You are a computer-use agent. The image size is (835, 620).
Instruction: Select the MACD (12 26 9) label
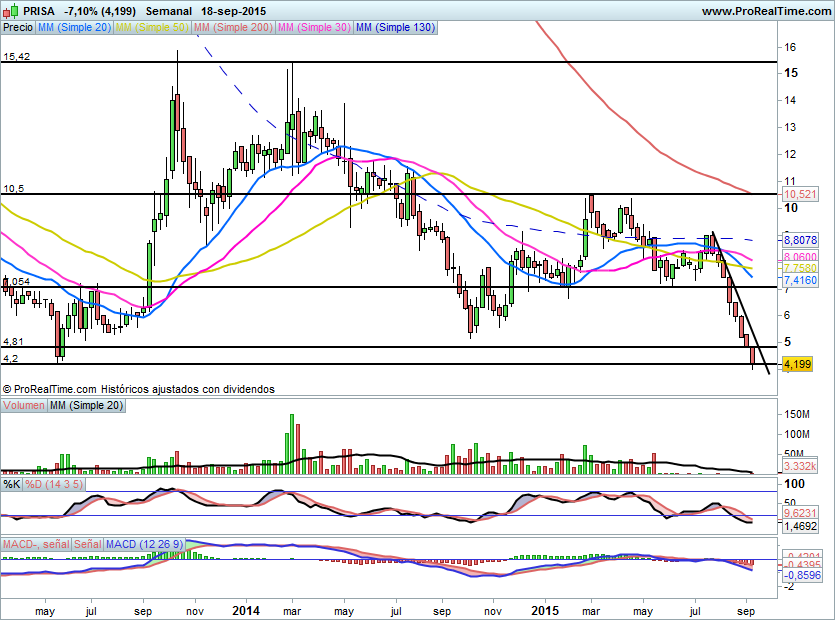tap(144, 544)
